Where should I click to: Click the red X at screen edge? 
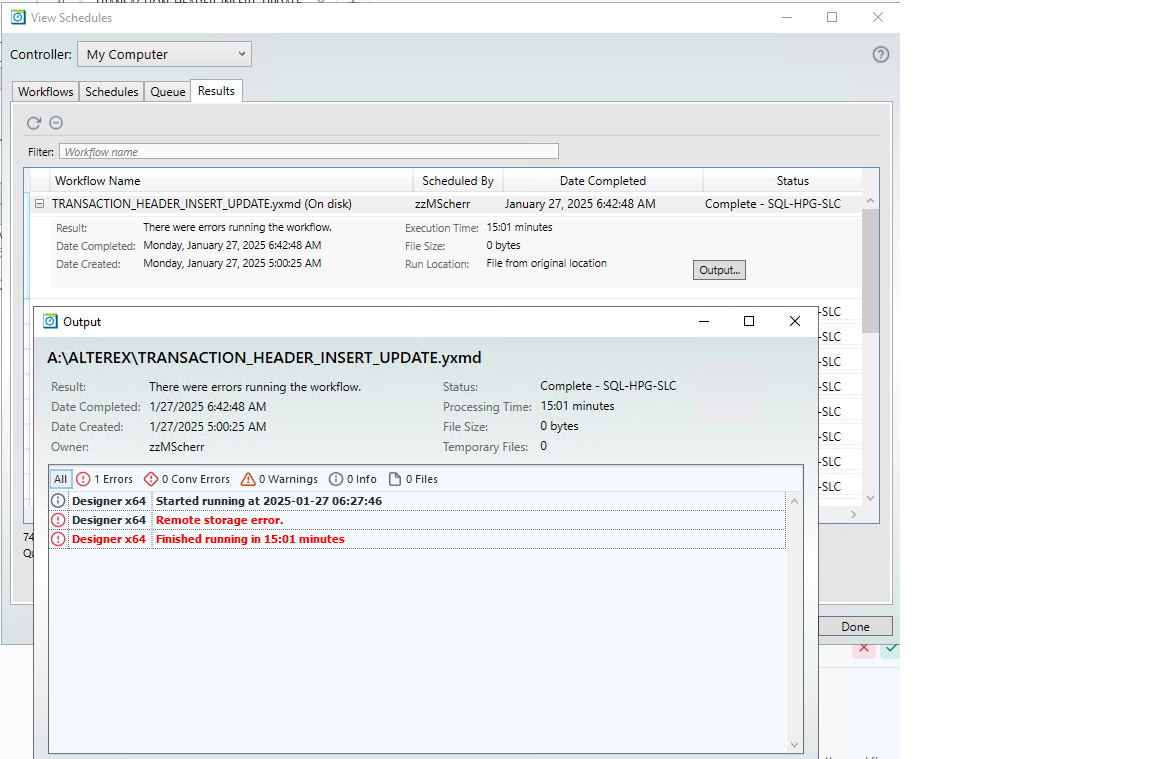[x=863, y=649]
